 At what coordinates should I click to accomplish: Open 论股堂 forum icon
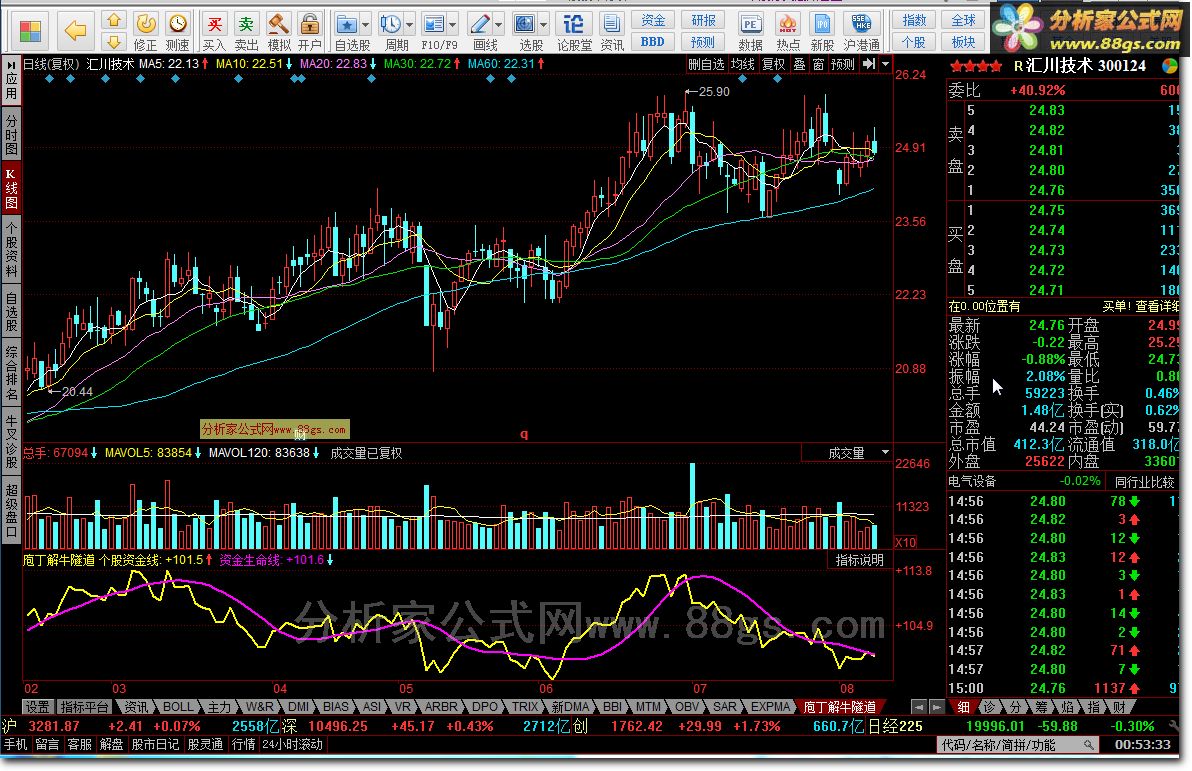point(574,32)
